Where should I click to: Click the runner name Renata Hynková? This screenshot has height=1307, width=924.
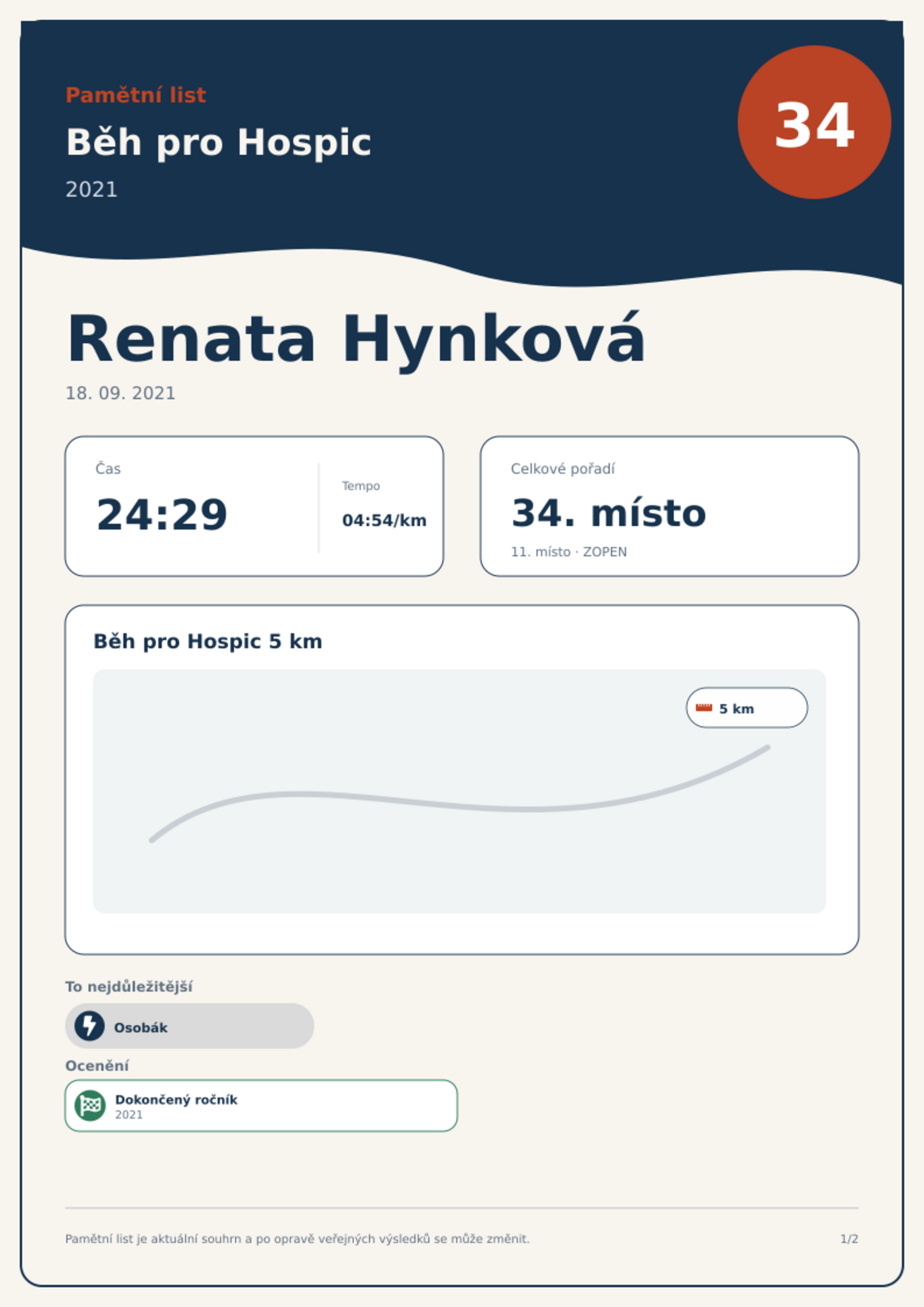point(356,340)
